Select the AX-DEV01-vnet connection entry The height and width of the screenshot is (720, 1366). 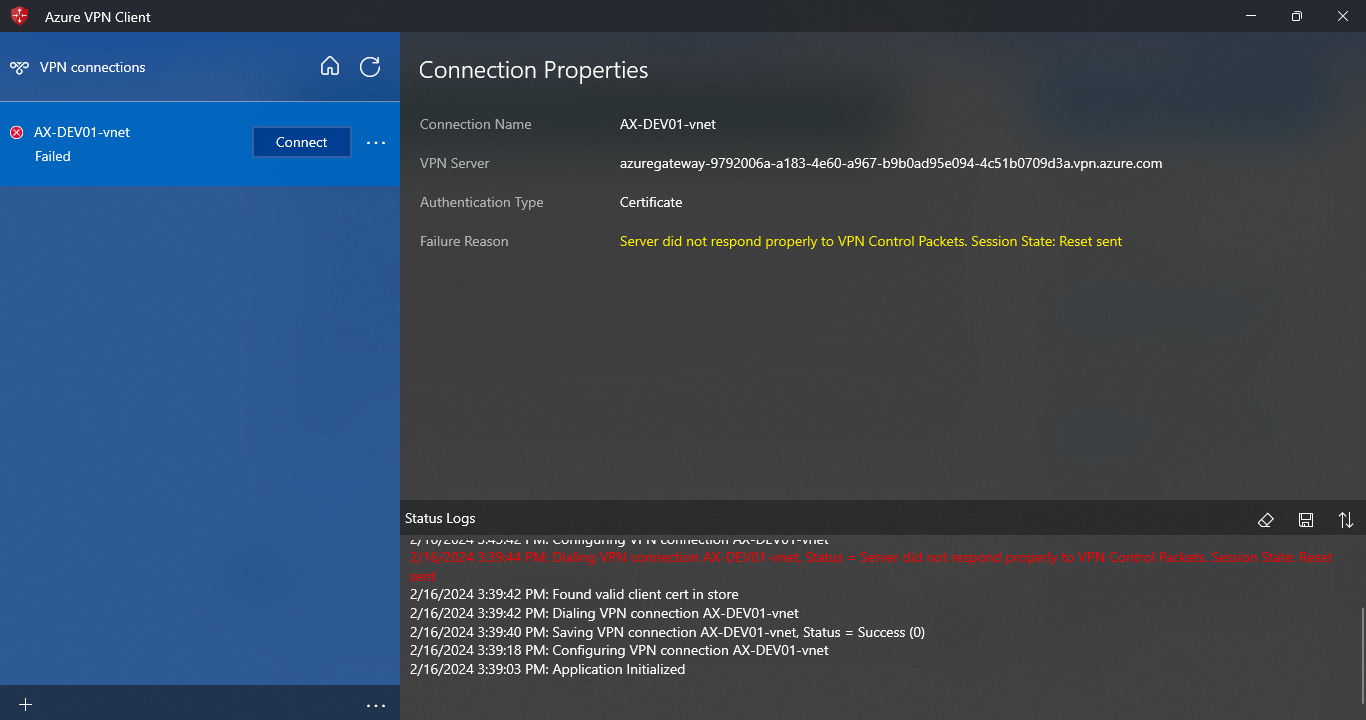click(x=200, y=143)
